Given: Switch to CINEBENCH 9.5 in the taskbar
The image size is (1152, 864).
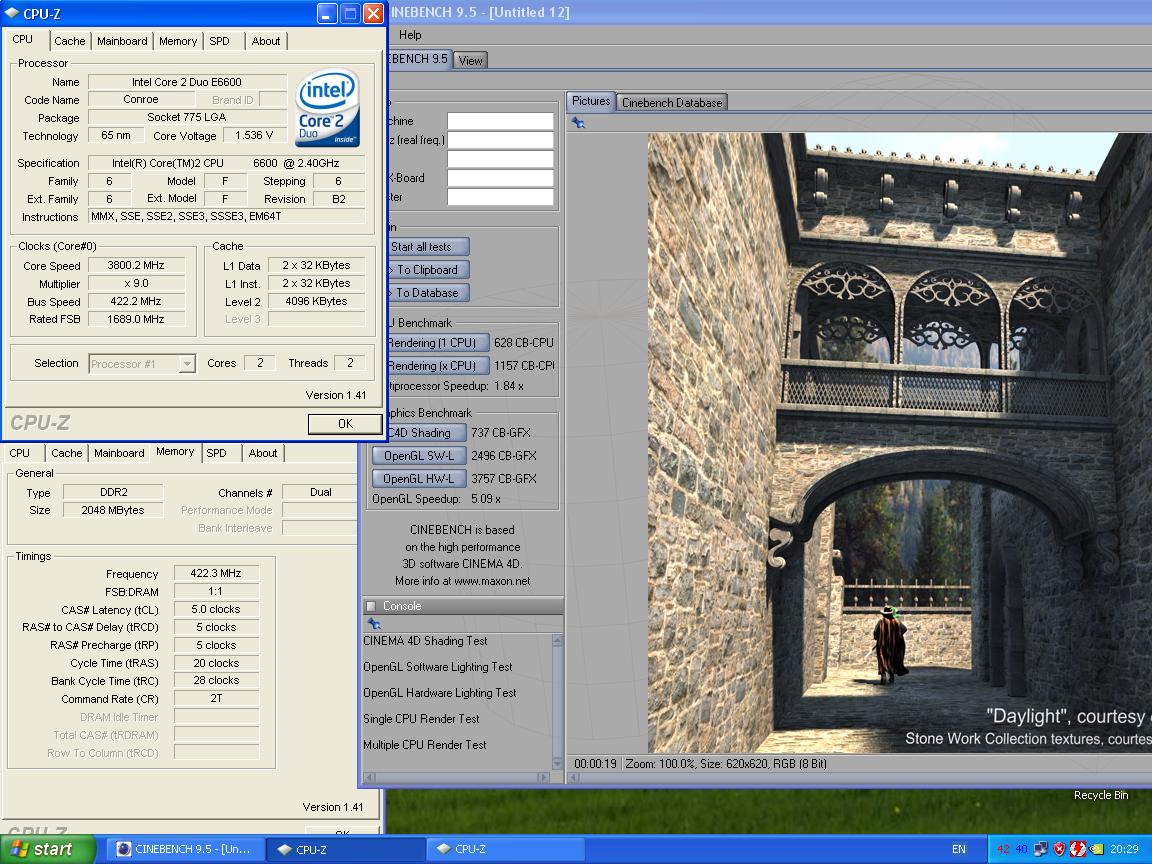Looking at the screenshot, I should pos(184,849).
